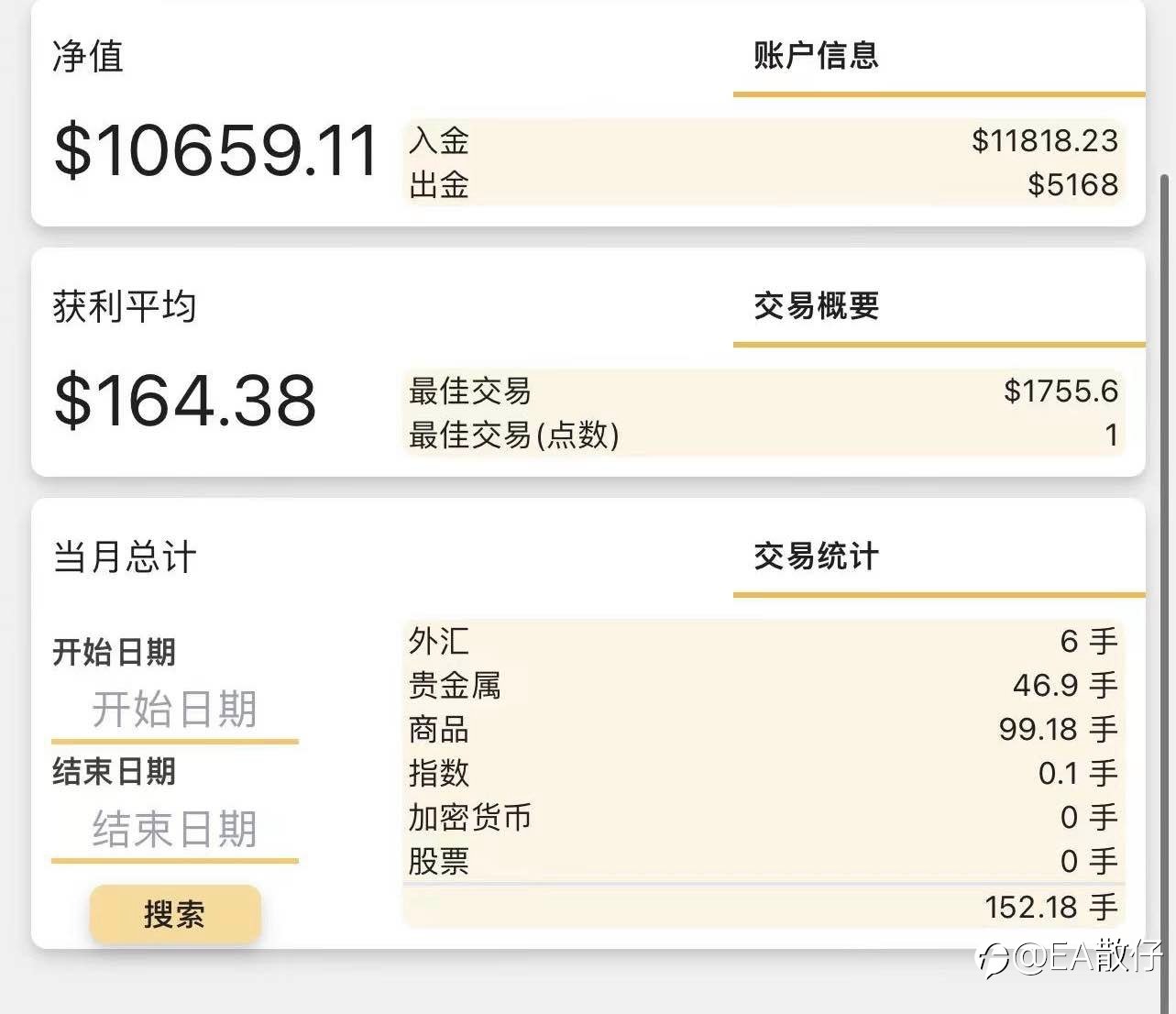Select the 加密货币 crypto row

764,817
